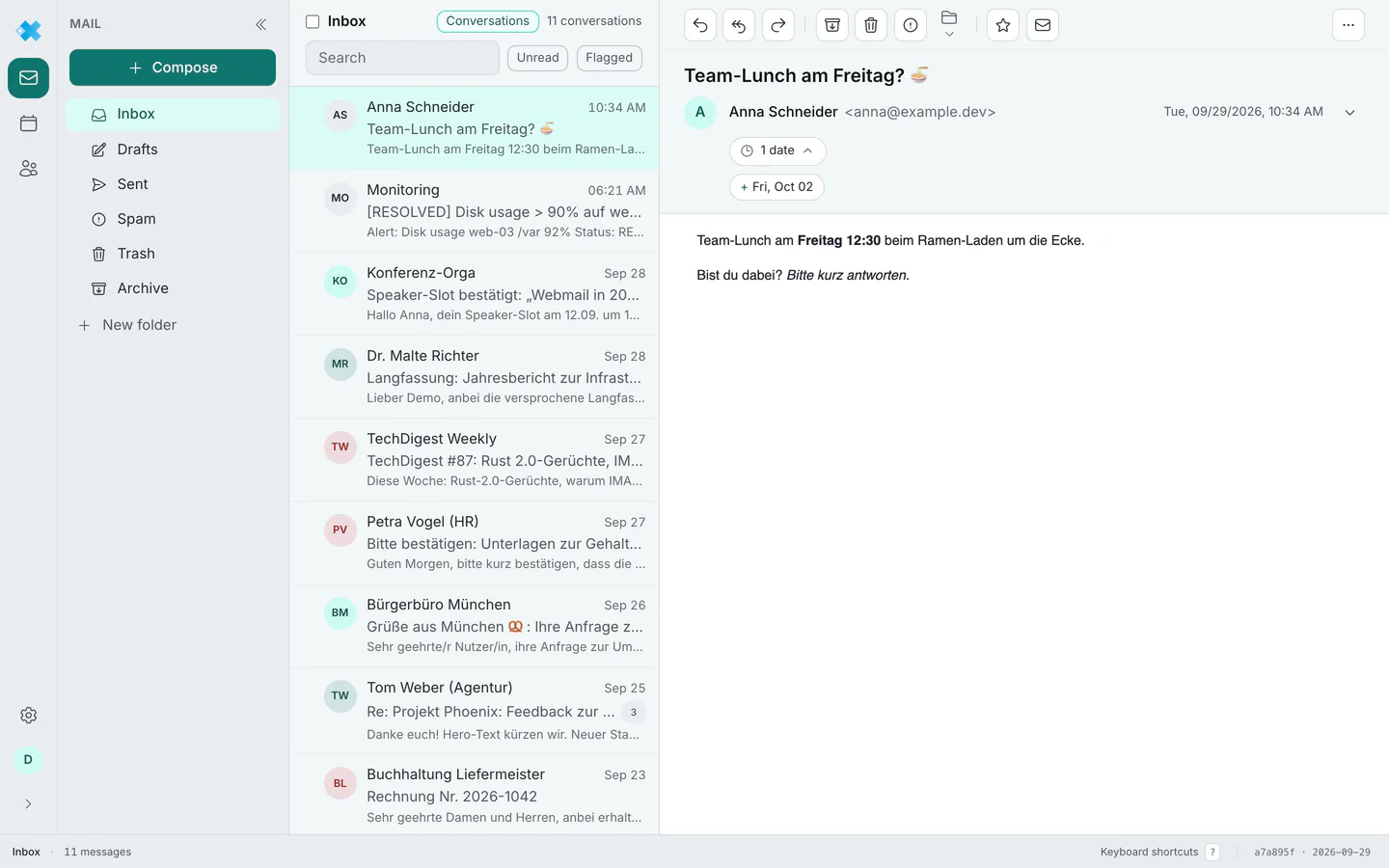Toggle the Unread filter

[538, 58]
